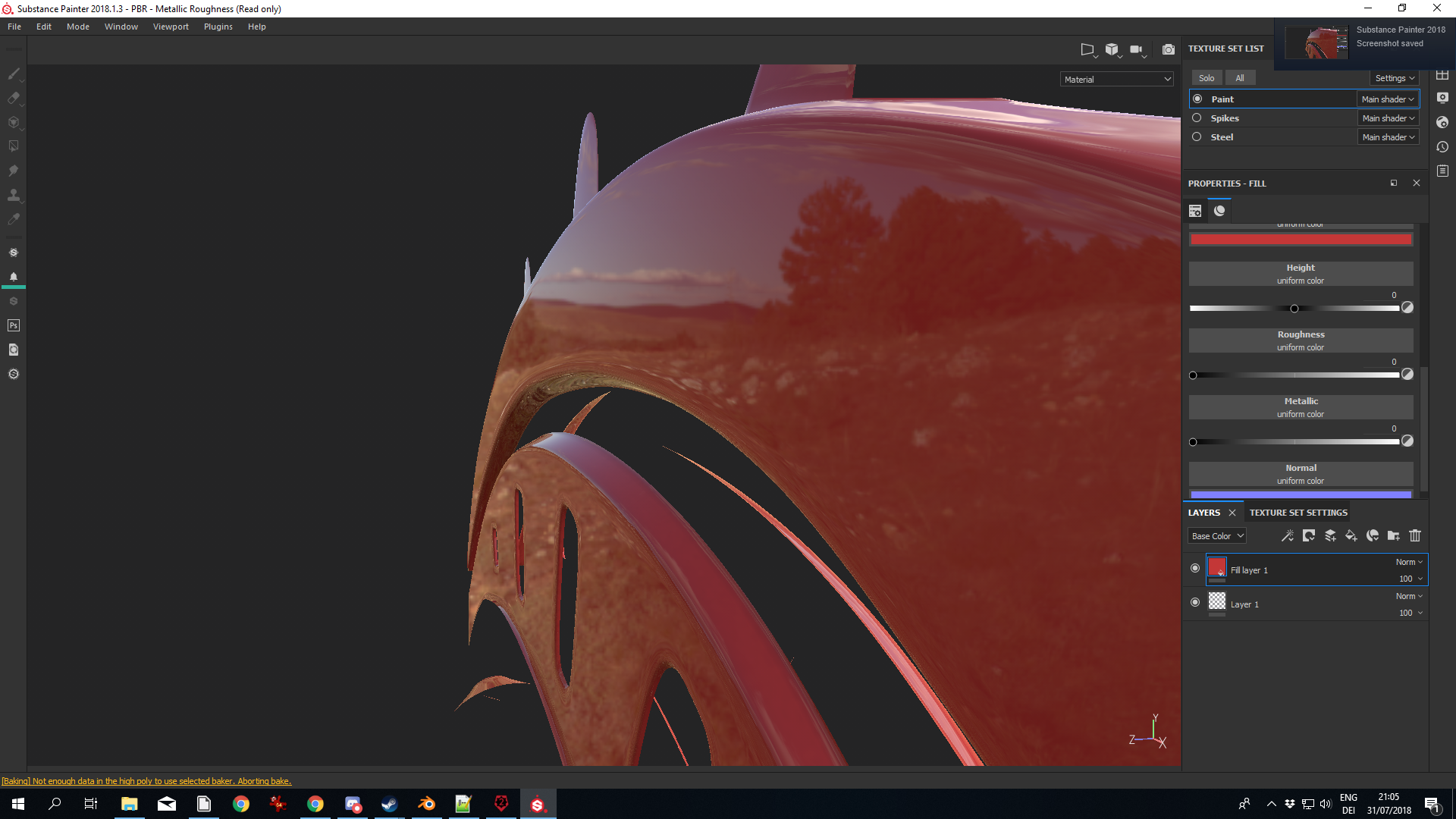Select the Clone stamp tool

pos(13,195)
